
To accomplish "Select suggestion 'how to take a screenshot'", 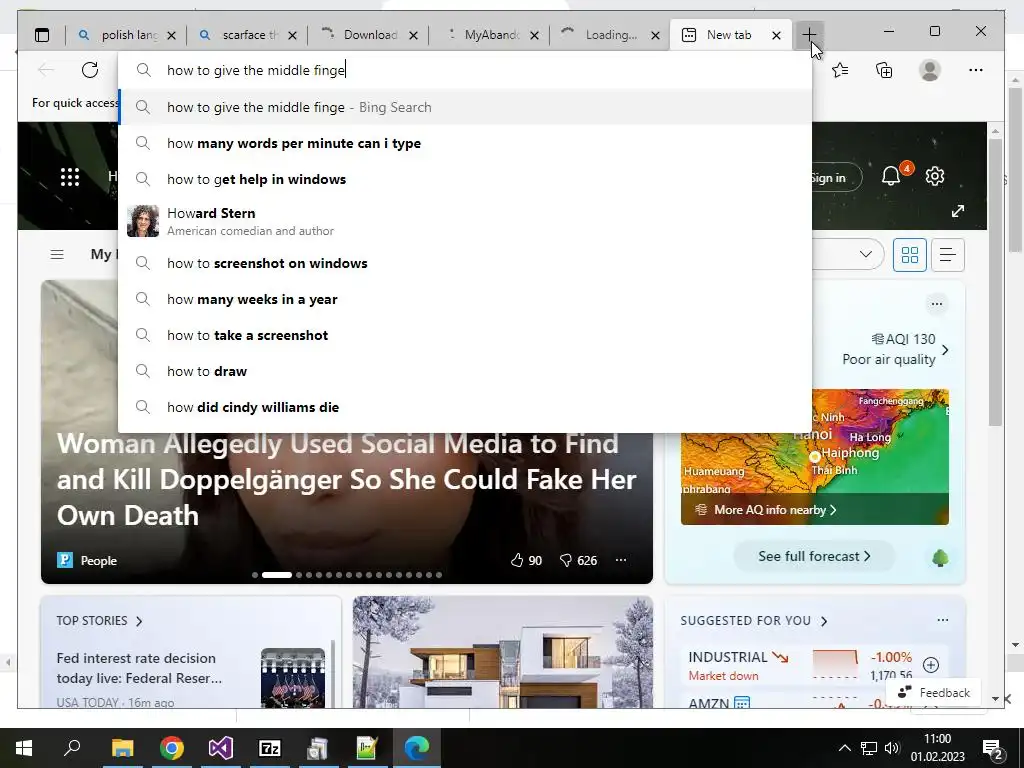I will (x=465, y=335).
